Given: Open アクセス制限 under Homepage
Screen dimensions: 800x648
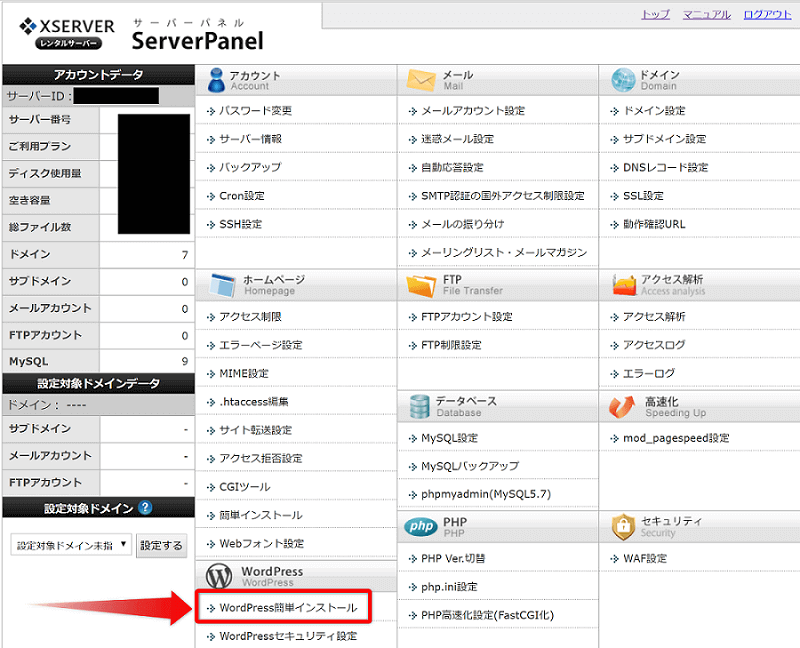Looking at the screenshot, I should pos(250,317).
